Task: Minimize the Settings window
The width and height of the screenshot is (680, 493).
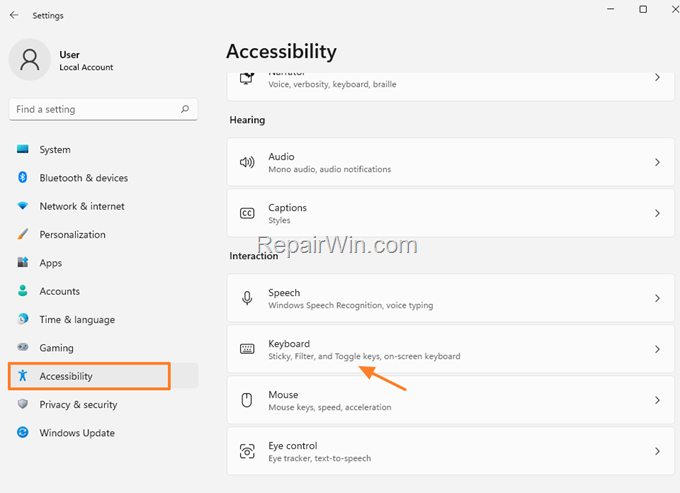Action: (x=611, y=9)
